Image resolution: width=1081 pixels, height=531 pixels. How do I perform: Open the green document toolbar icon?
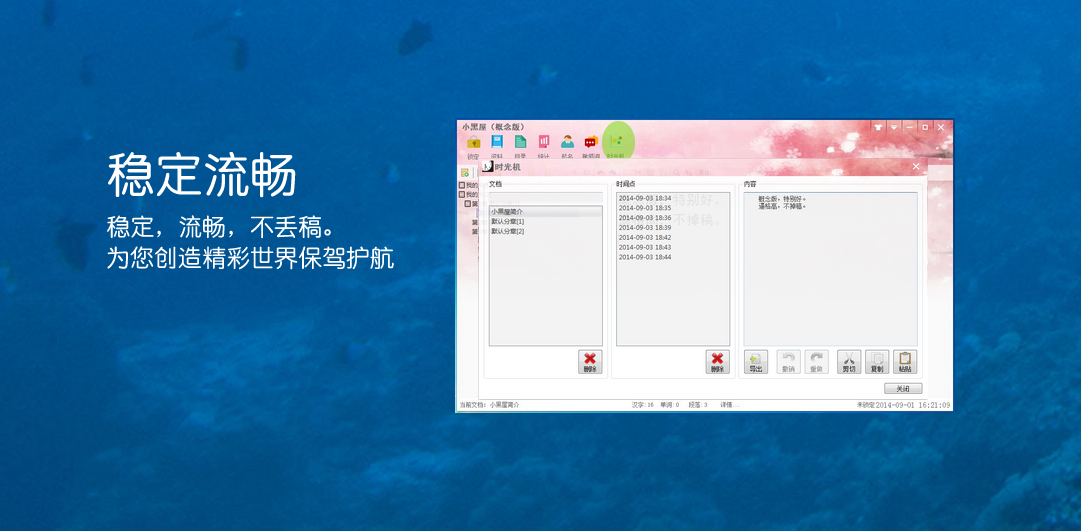click(520, 142)
